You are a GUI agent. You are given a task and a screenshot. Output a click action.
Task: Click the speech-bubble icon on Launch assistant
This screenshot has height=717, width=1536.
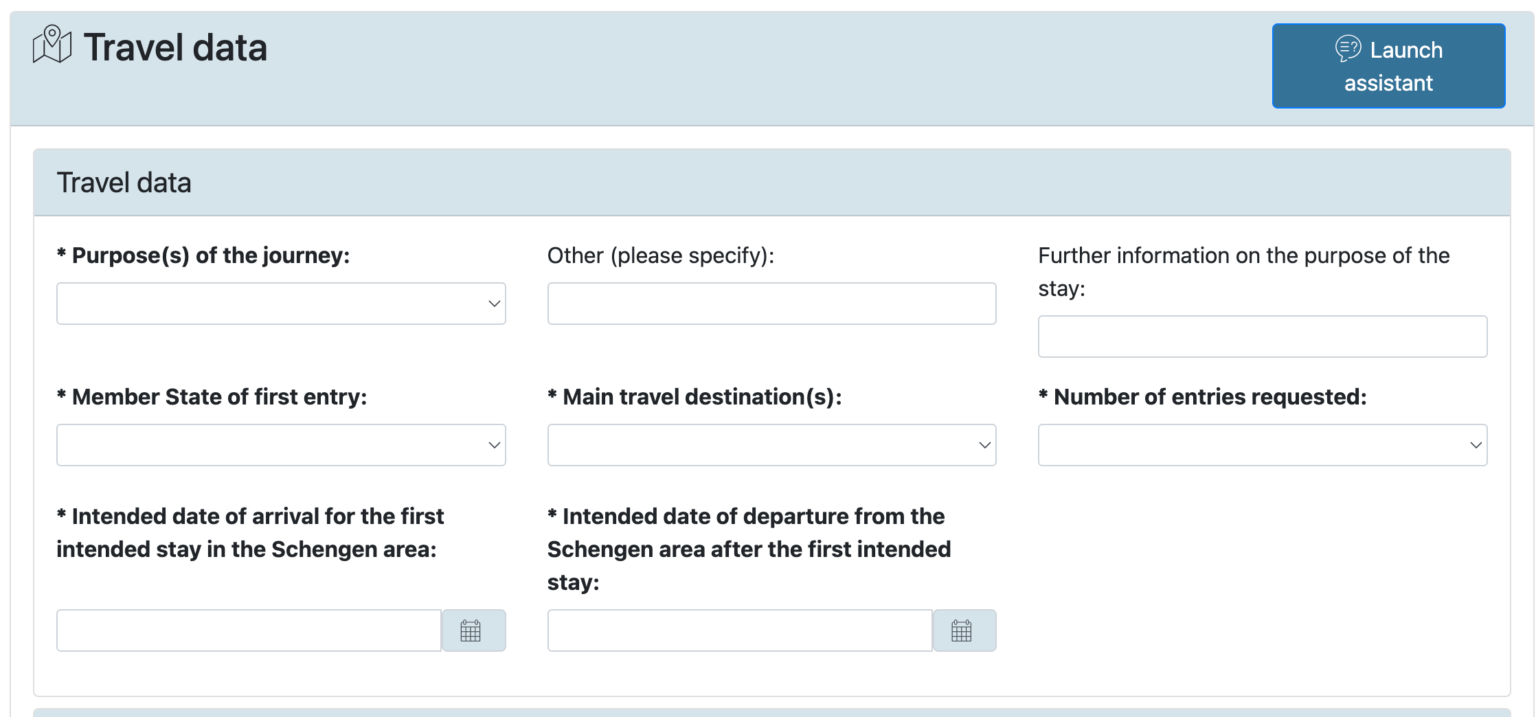coord(1347,47)
